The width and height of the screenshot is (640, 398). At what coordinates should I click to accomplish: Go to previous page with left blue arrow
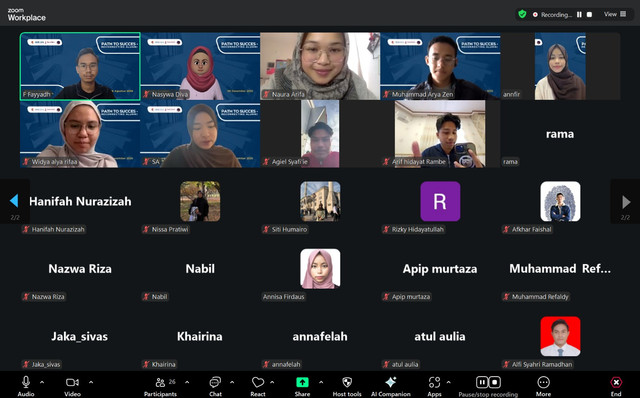pyautogui.click(x=14, y=201)
